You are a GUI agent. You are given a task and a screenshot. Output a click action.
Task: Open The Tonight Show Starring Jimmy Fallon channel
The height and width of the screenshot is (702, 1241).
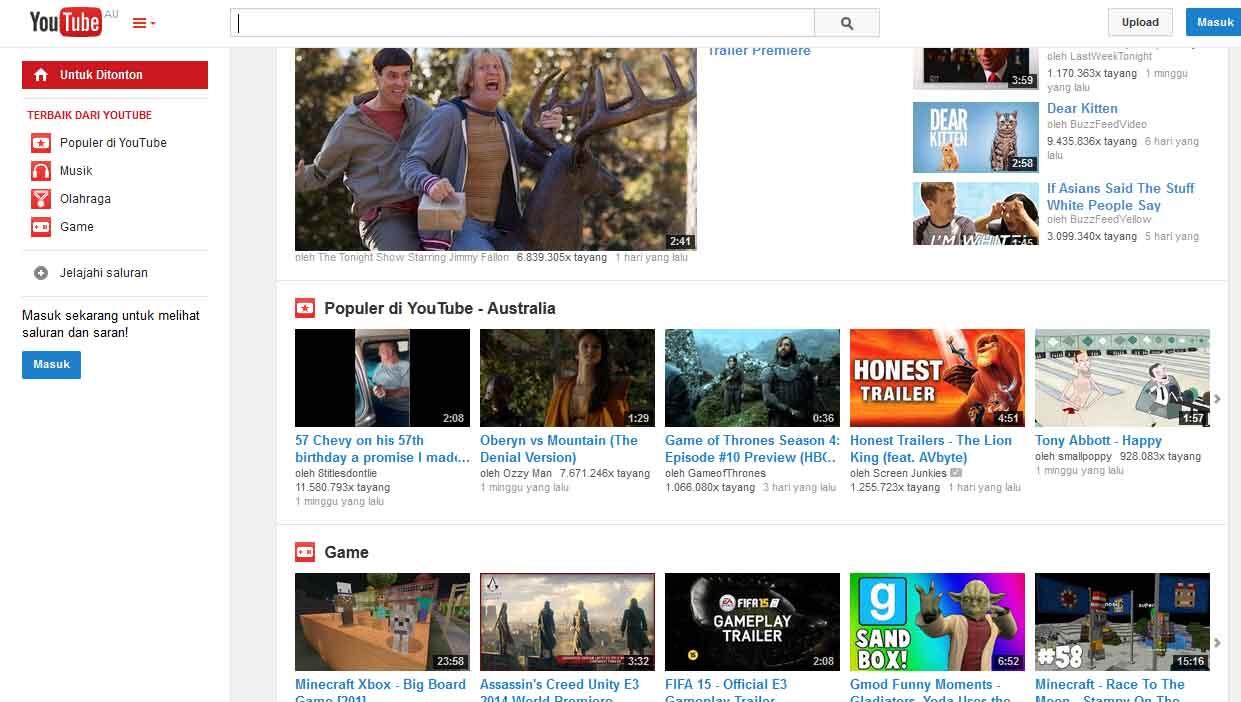point(413,258)
